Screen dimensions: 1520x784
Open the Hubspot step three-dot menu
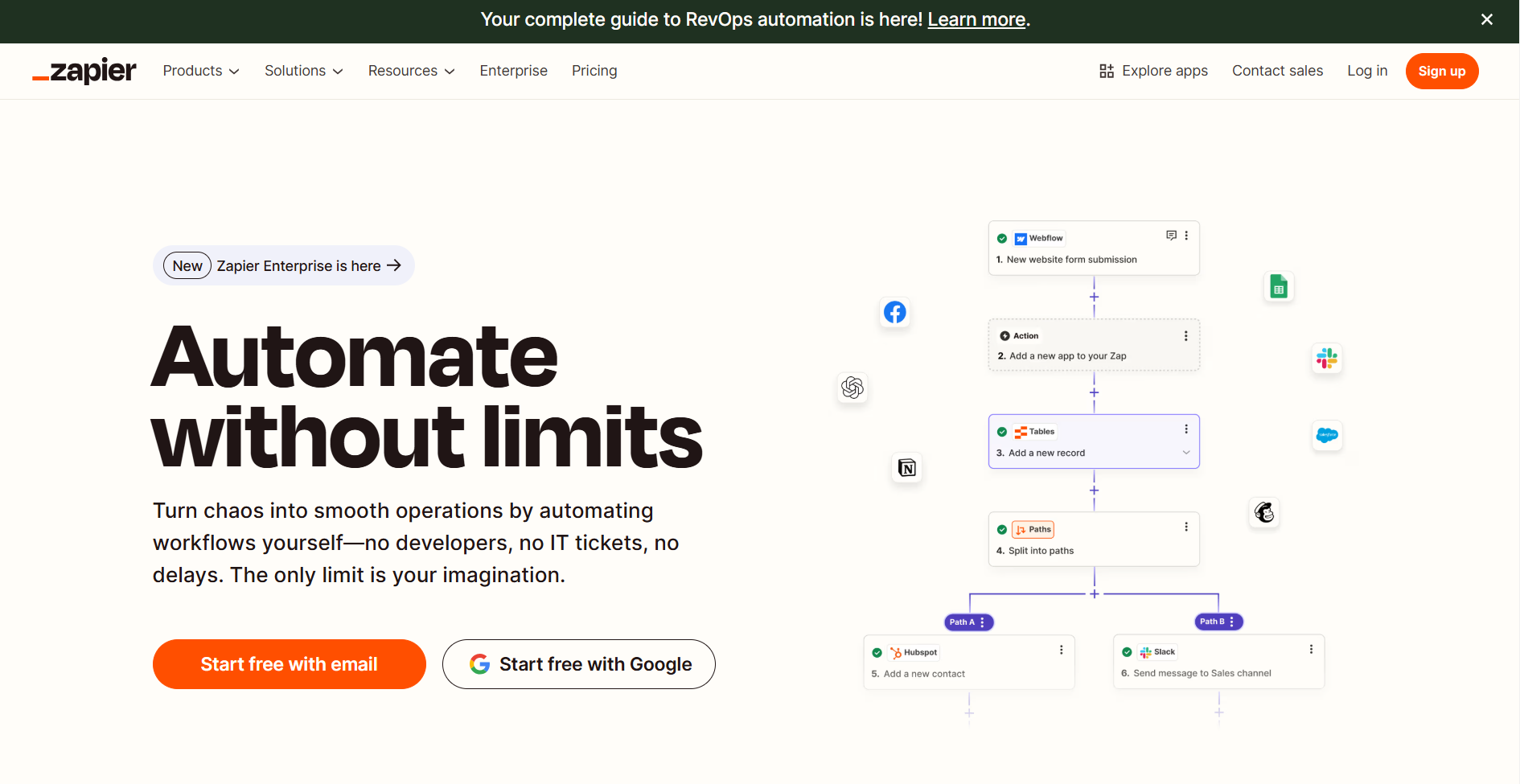point(1062,650)
